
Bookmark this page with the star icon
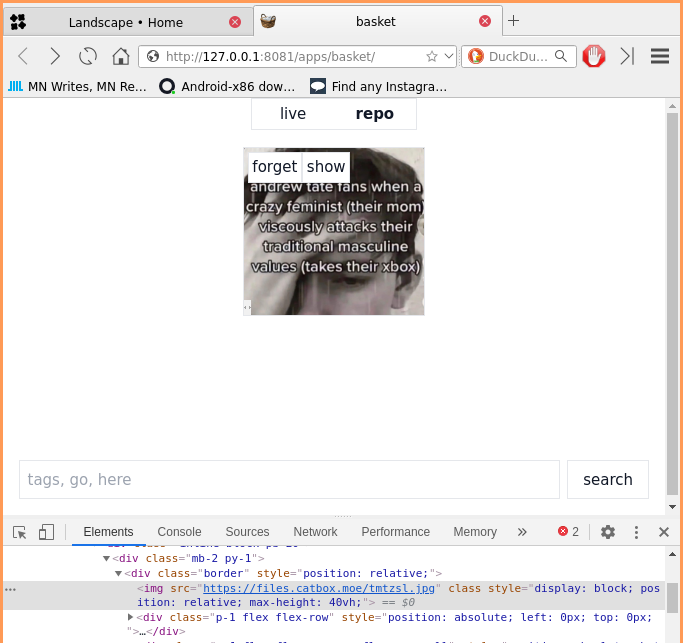[432, 57]
